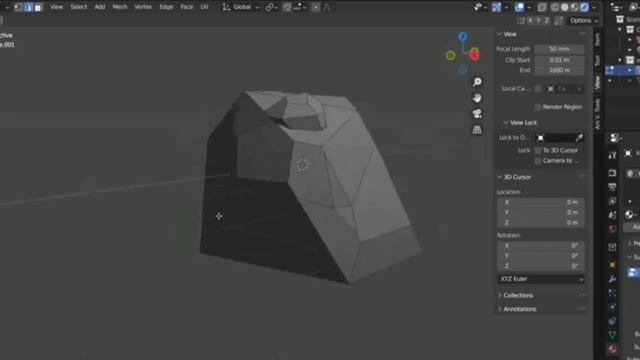The image size is (640, 360).
Task: Open the Options dropdown
Action: point(584,20)
